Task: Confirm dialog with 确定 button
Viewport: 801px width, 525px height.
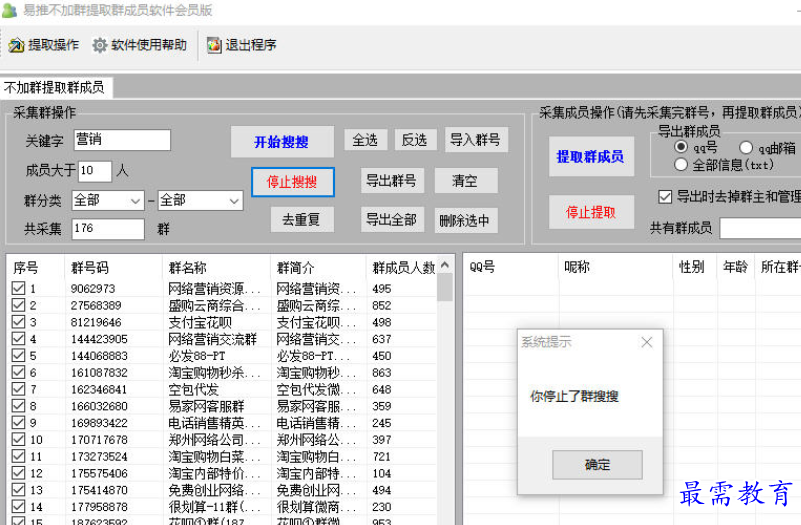Action: pyautogui.click(x=597, y=465)
